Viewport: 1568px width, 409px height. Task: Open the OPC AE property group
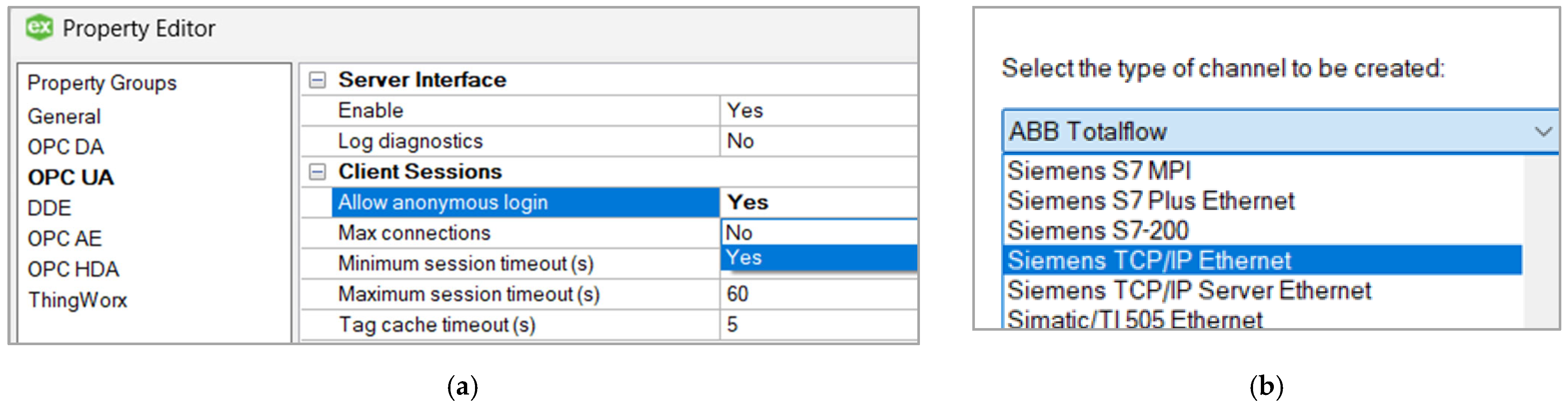(x=65, y=238)
